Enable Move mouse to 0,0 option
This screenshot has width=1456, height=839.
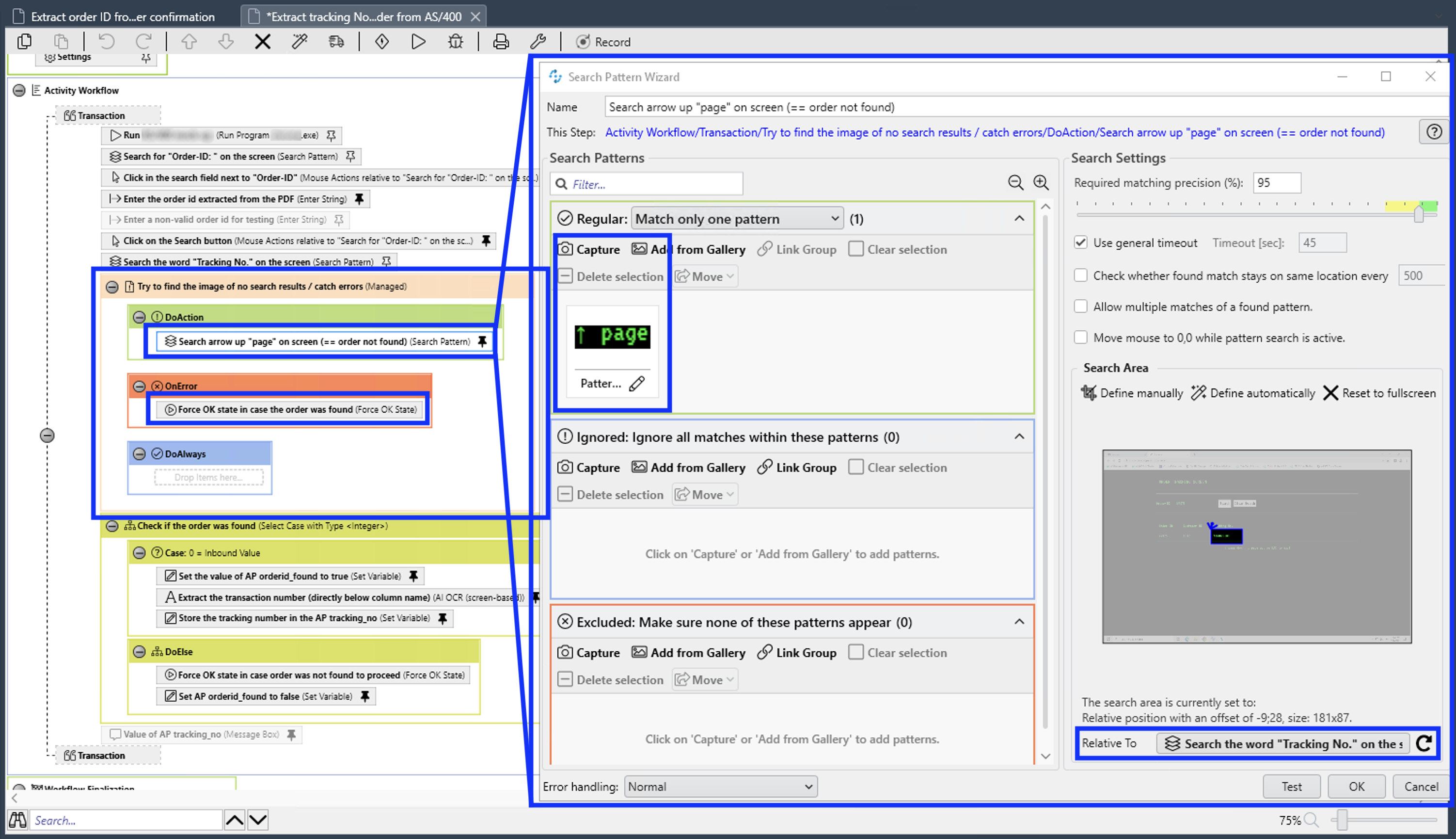[1081, 338]
